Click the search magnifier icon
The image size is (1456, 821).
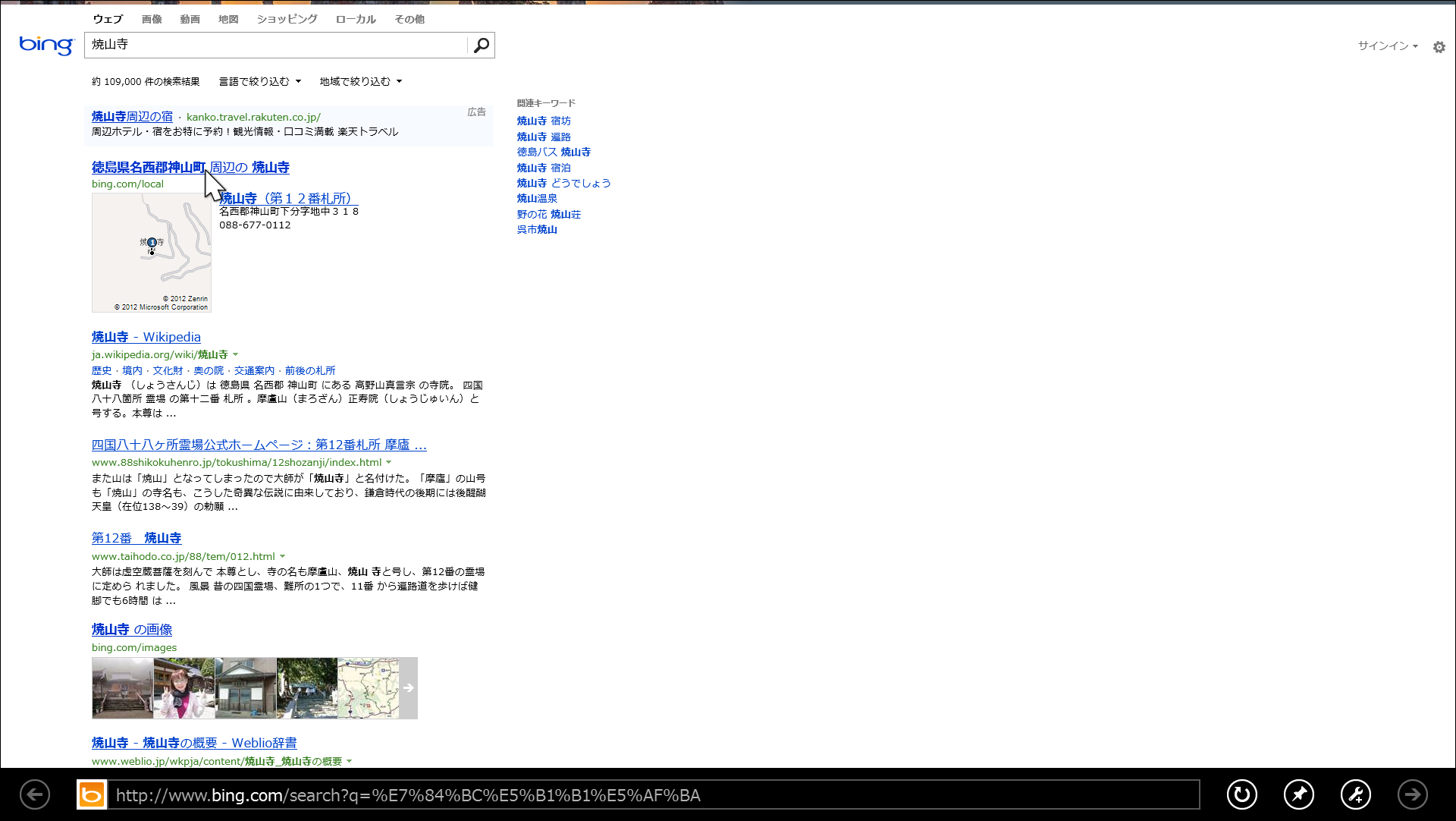tap(481, 46)
